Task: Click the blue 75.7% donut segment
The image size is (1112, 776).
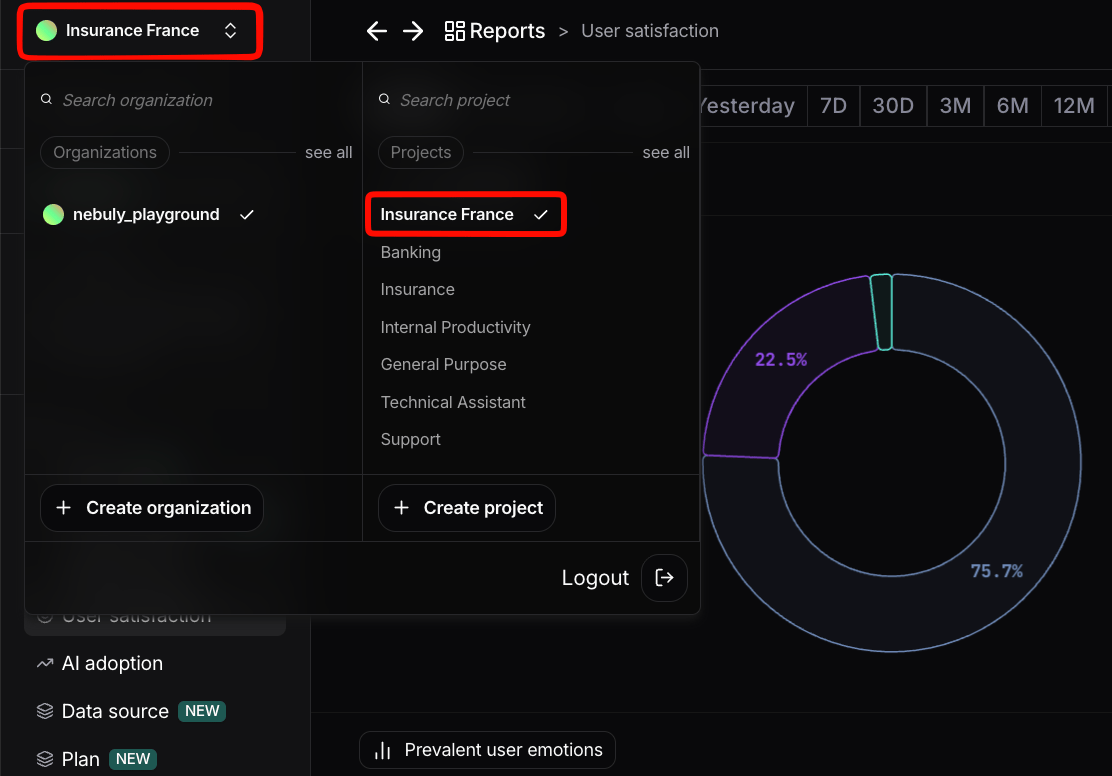Action: tap(996, 572)
